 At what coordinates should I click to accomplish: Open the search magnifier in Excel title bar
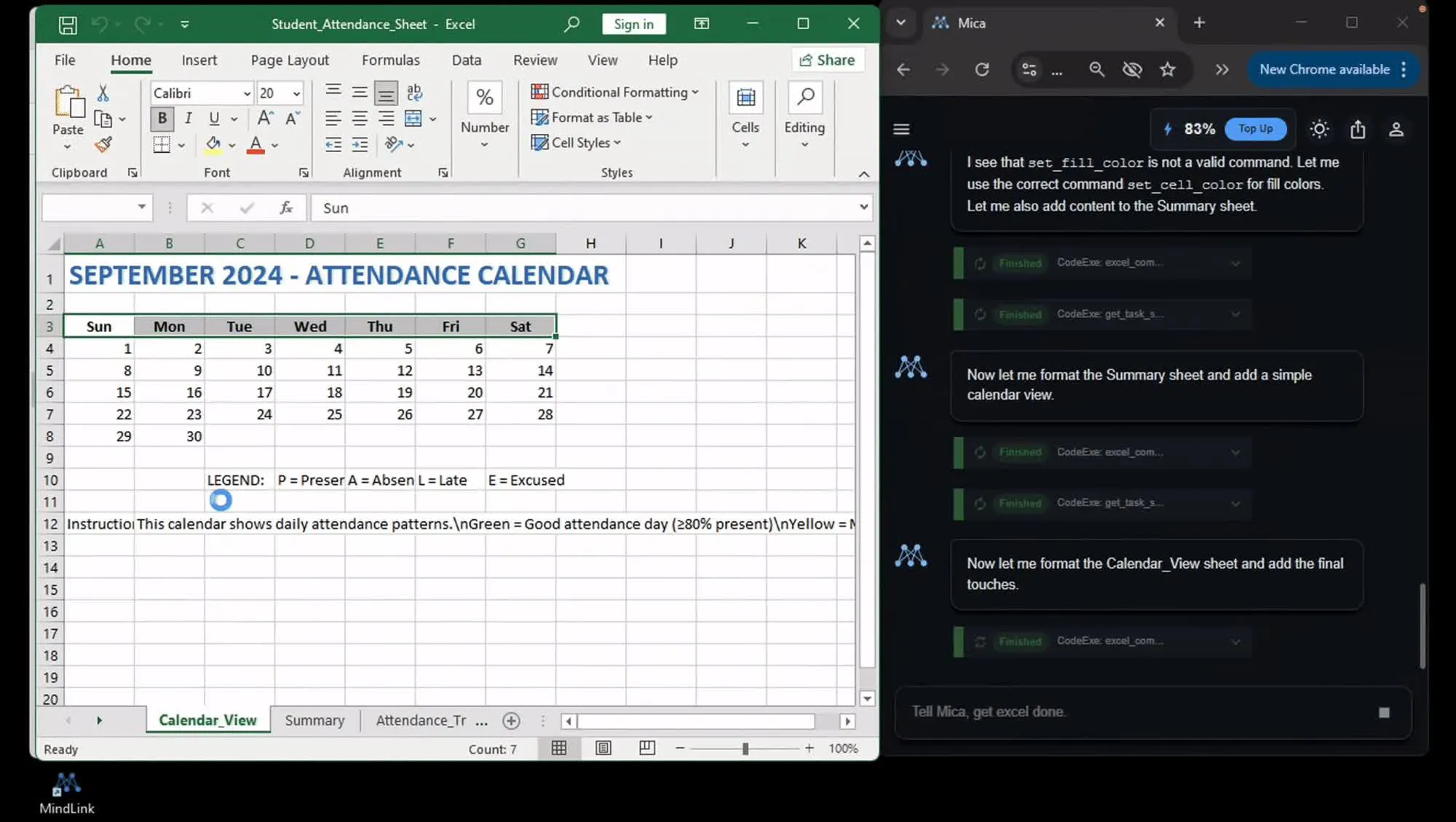[x=572, y=24]
